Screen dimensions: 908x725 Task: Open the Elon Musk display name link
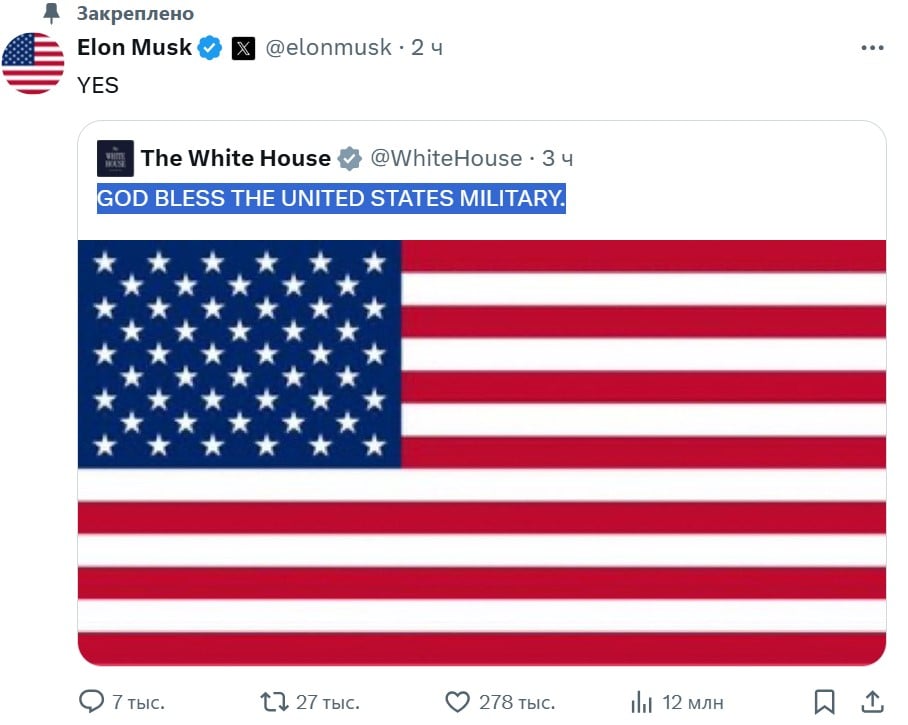(134, 47)
